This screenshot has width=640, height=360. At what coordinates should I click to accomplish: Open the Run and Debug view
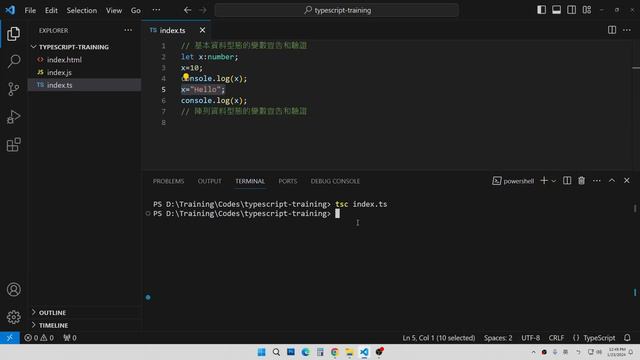(x=13, y=117)
